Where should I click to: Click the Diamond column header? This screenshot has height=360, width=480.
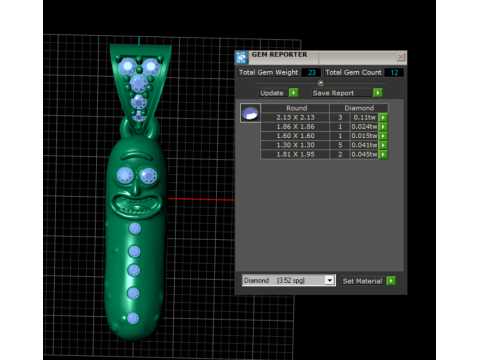359,108
